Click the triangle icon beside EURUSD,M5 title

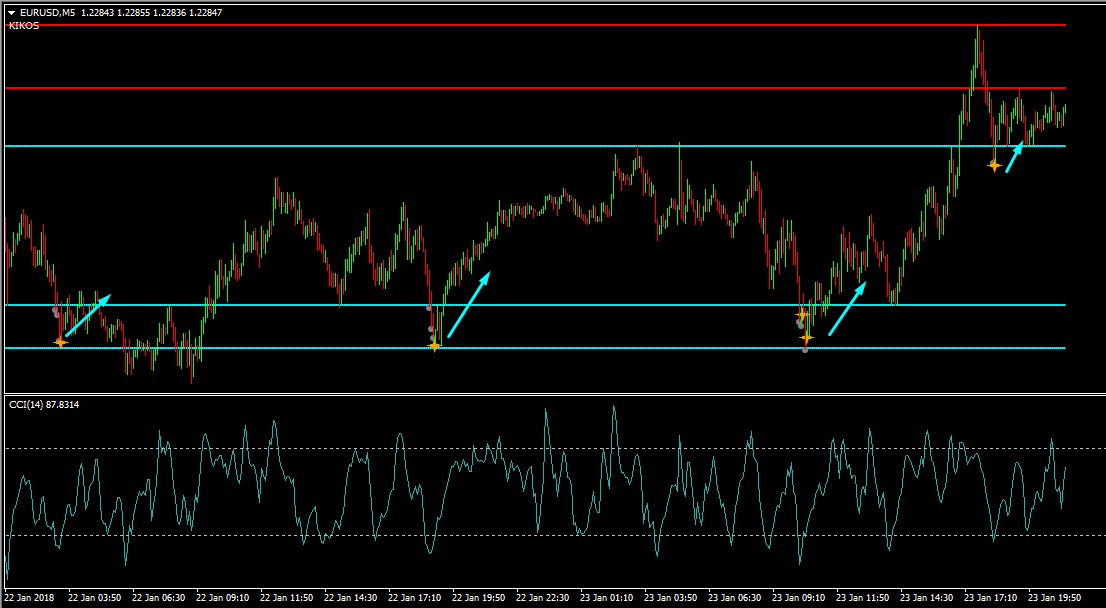coord(11,12)
